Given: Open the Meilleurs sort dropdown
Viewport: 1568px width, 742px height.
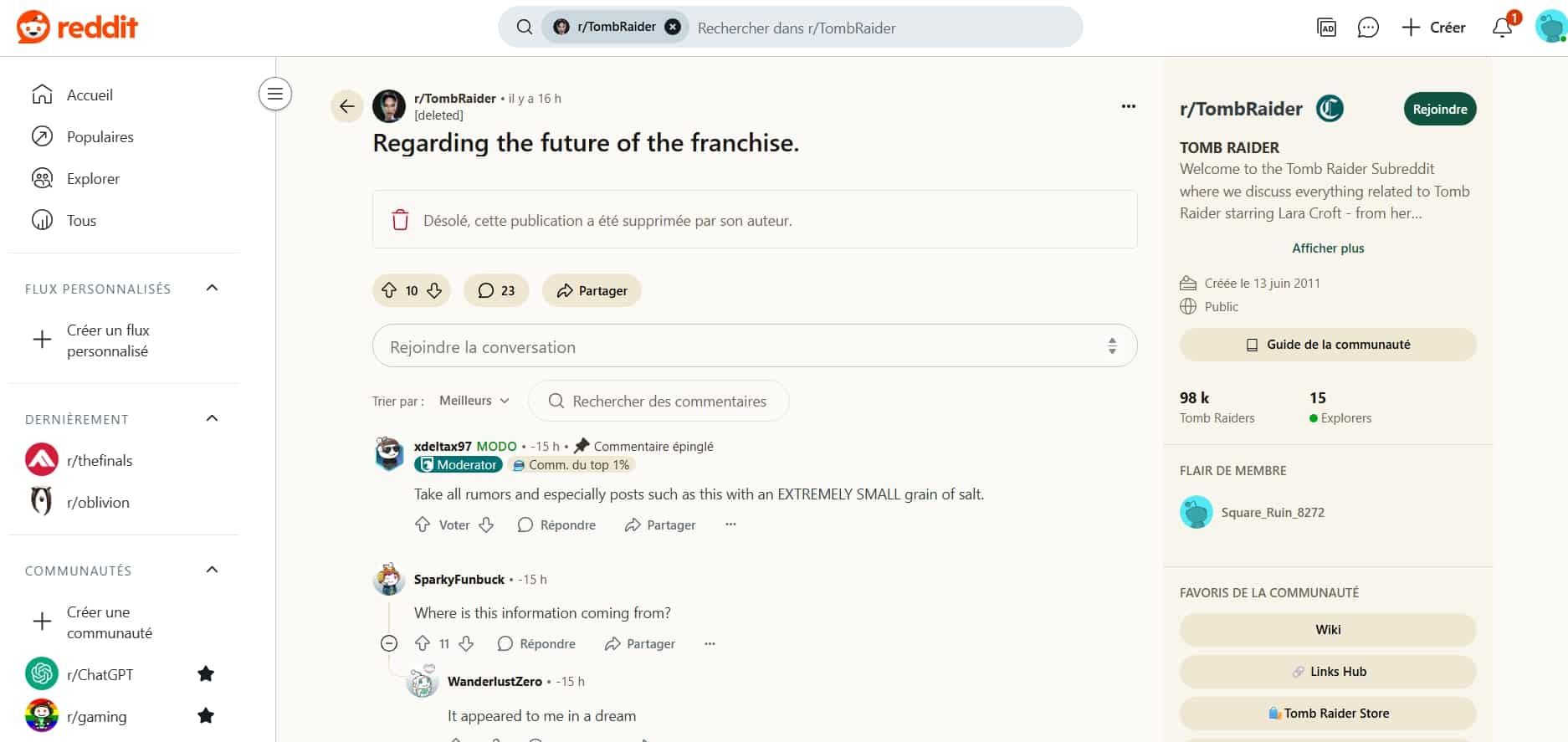Looking at the screenshot, I should [474, 401].
